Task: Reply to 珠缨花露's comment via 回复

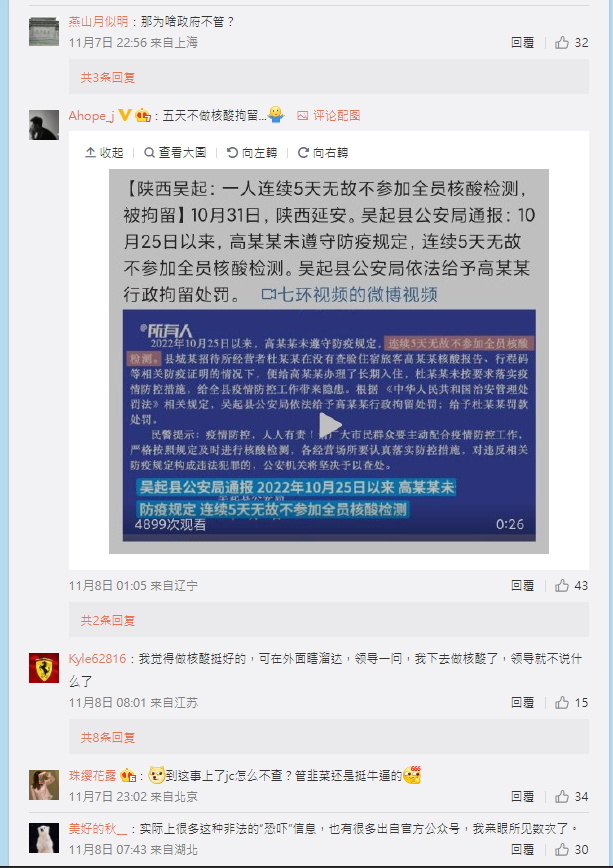Action: pyautogui.click(x=522, y=797)
